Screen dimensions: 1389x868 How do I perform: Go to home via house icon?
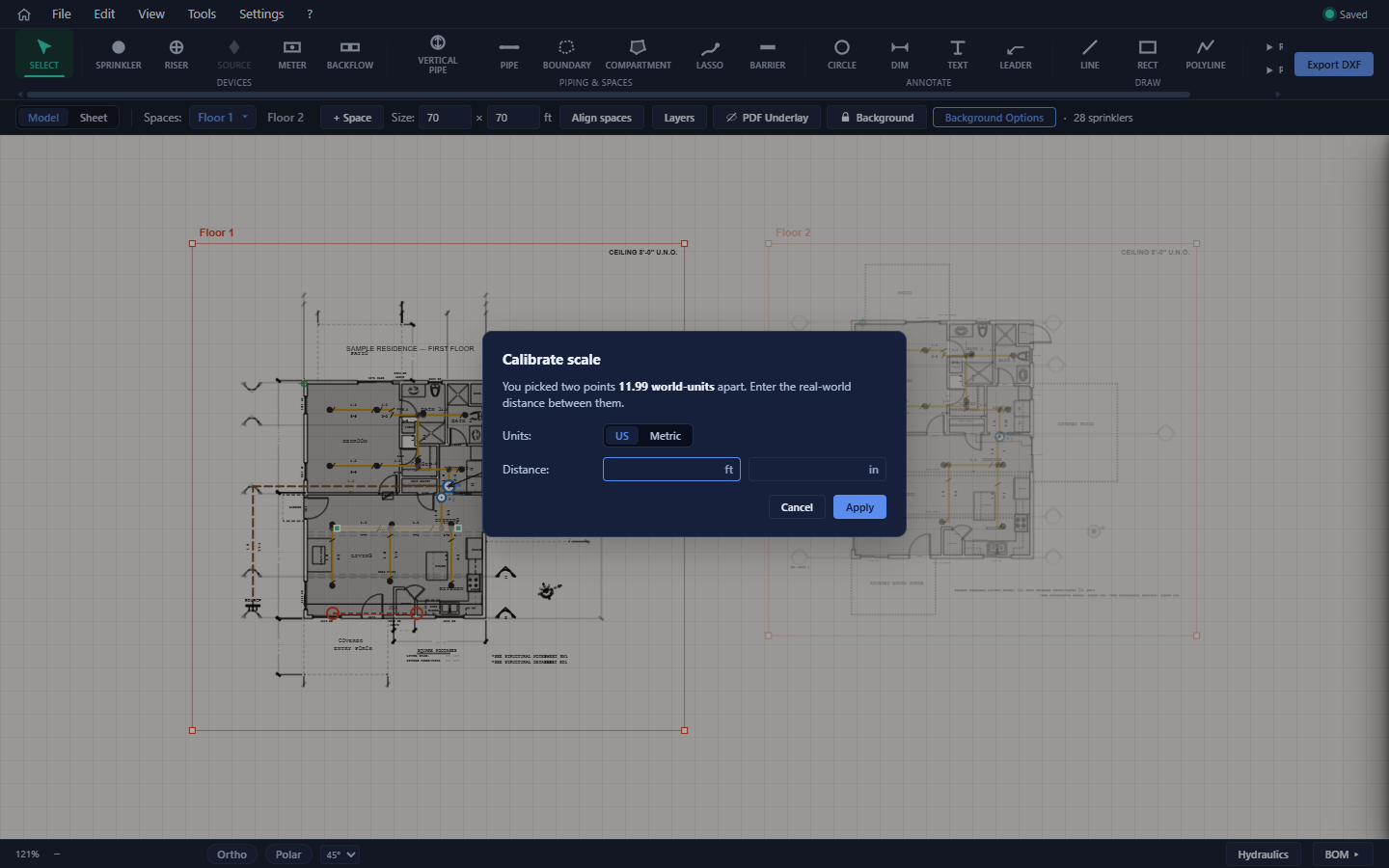coord(24,14)
